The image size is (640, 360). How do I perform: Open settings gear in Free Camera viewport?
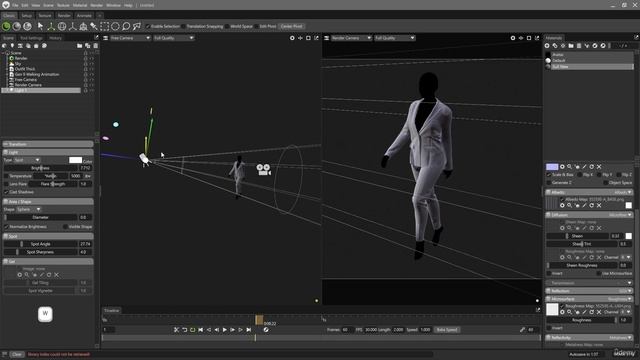point(292,38)
